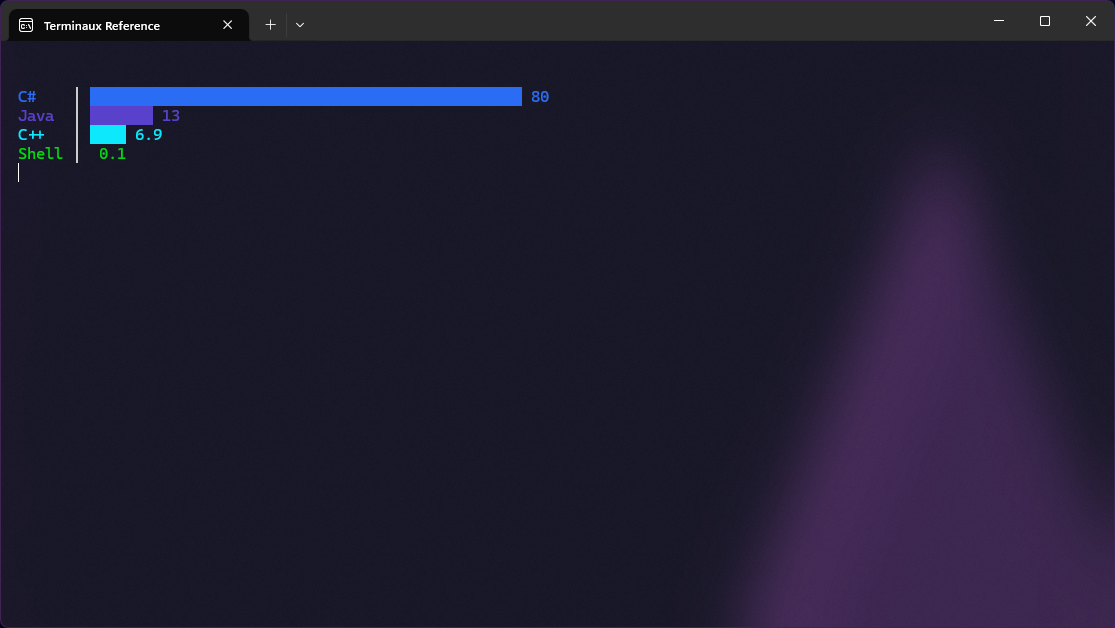Click the purple Java bar
The image size is (1115, 628).
[121, 116]
